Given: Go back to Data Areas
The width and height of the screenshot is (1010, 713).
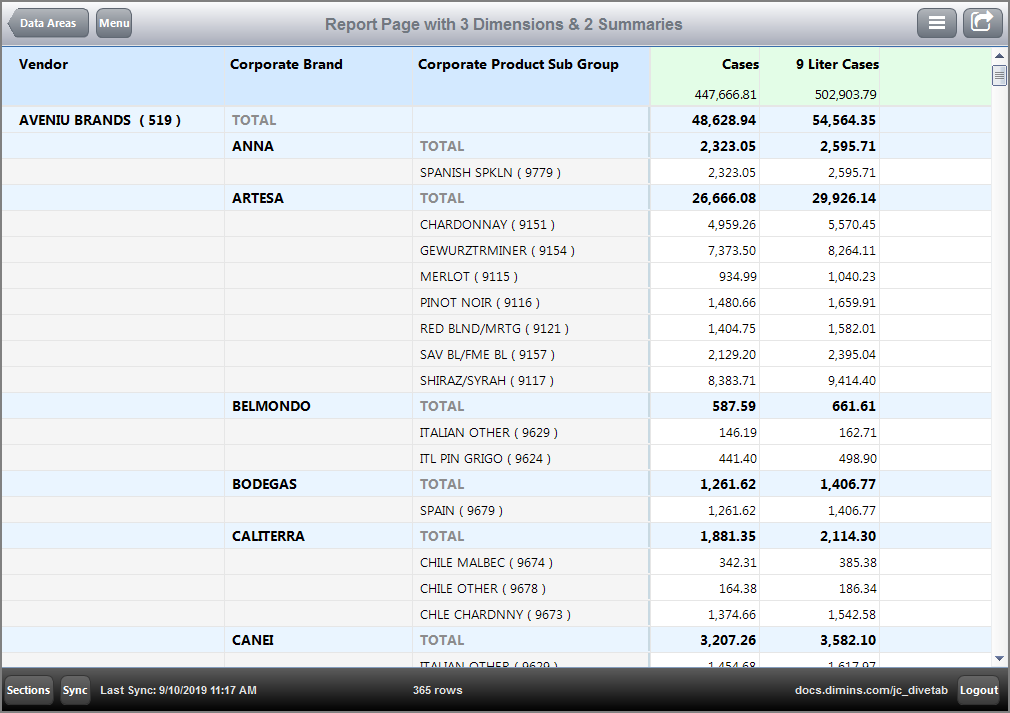Looking at the screenshot, I should (x=48, y=23).
